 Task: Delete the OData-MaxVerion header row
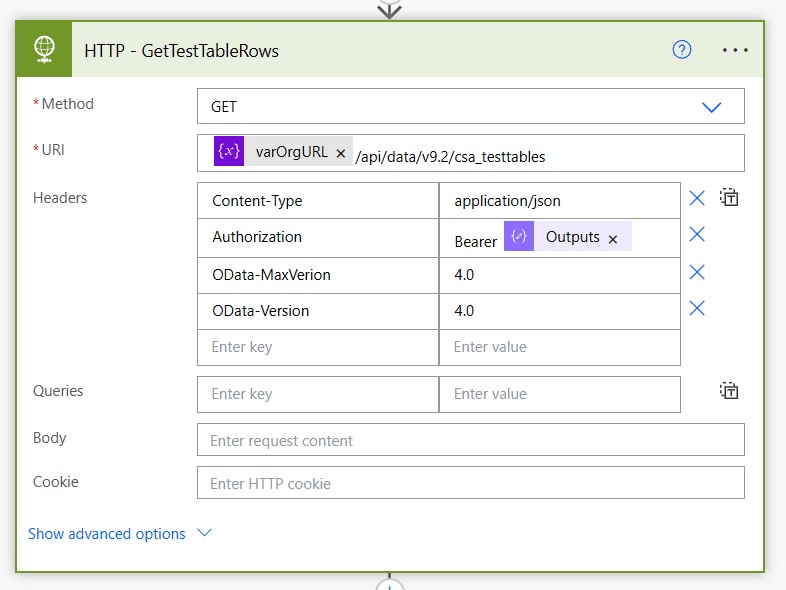697,272
